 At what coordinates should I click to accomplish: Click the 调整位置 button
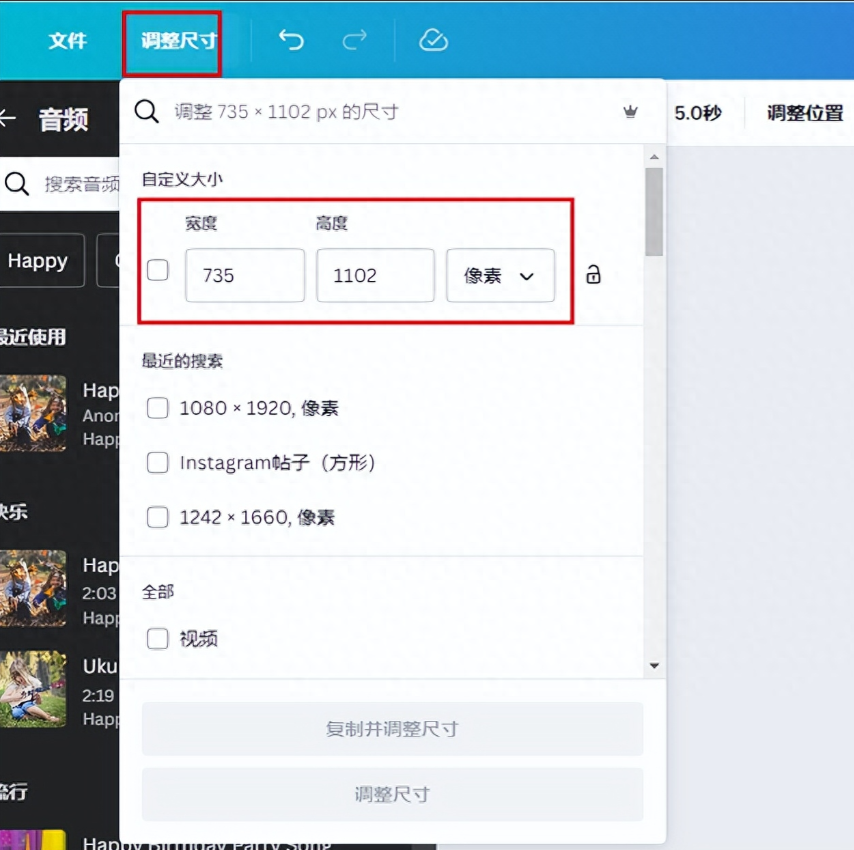point(805,113)
